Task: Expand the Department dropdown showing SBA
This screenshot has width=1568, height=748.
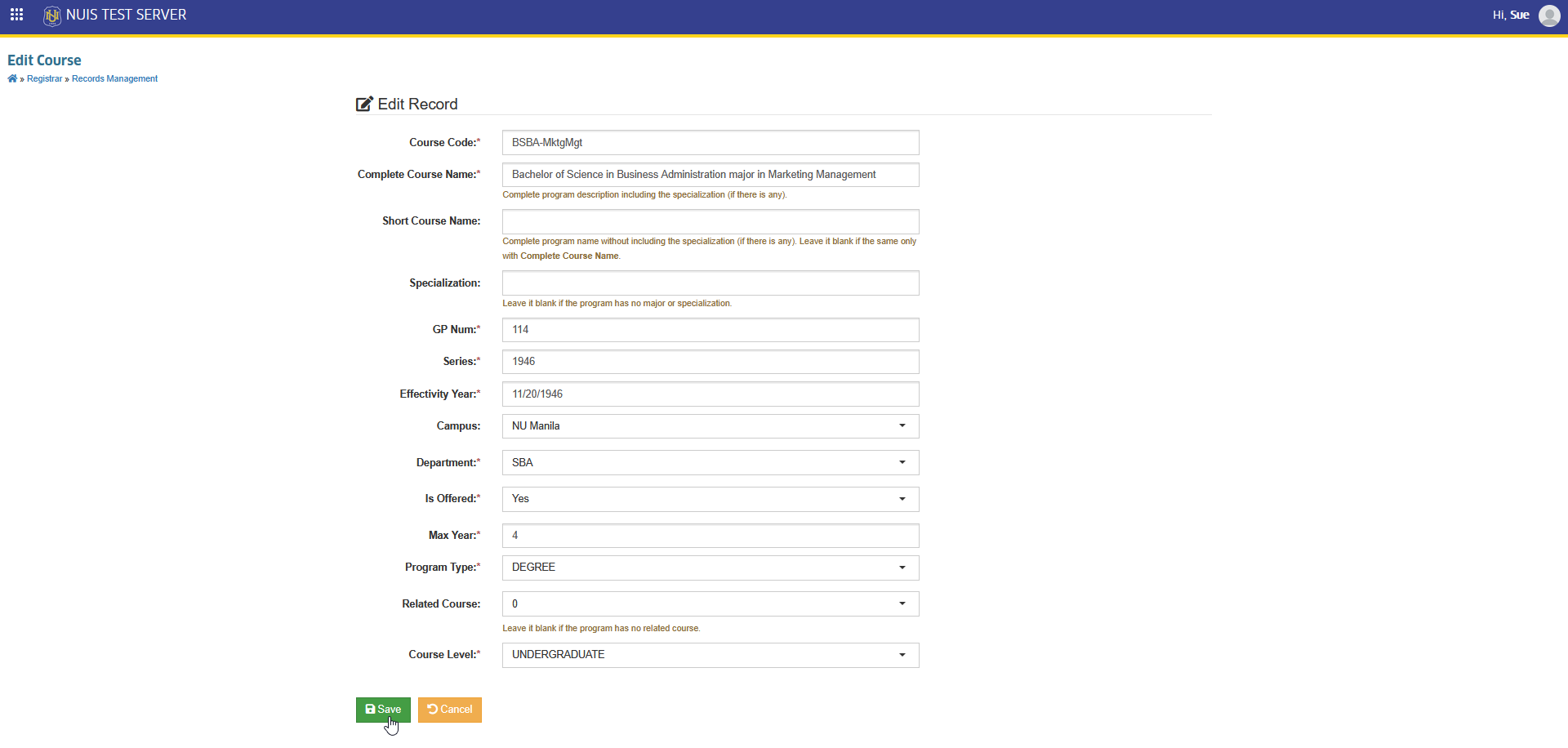Action: click(x=710, y=463)
